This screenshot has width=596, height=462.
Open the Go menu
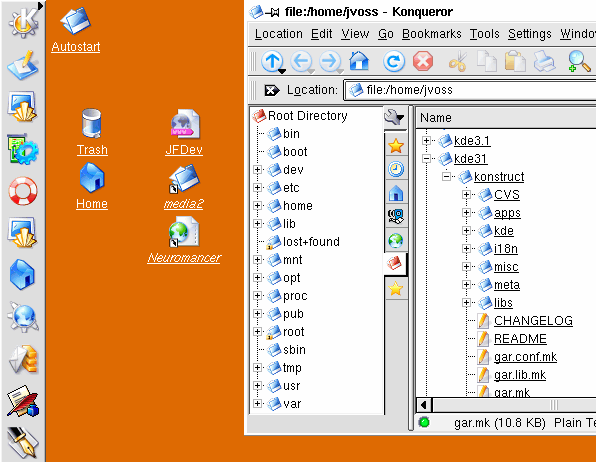(x=385, y=34)
